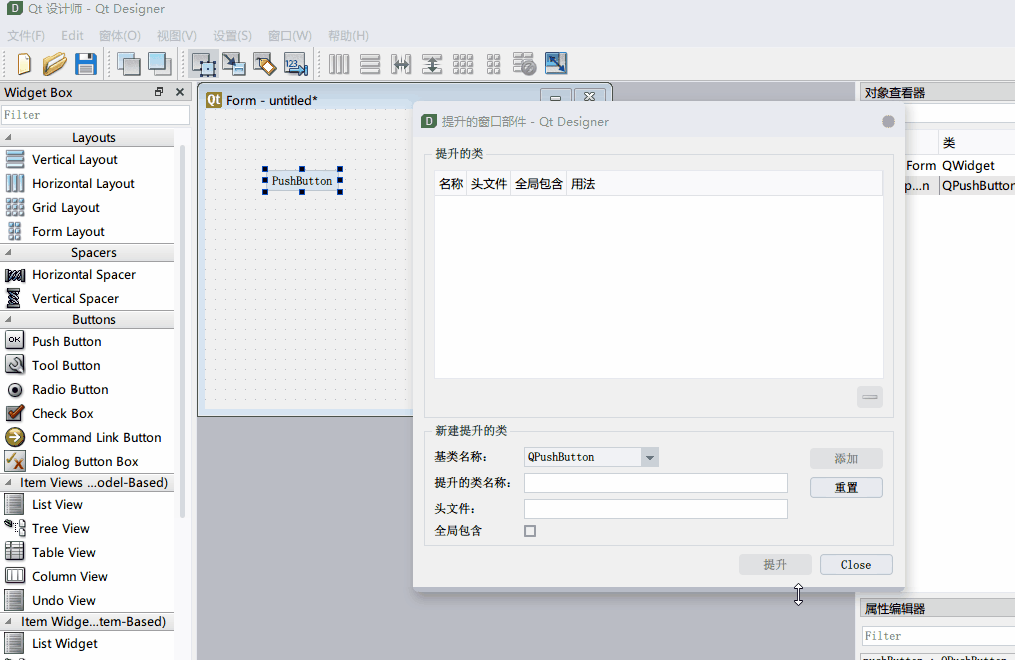Click the Bring to Front toolbar icon
Viewport: 1015px width, 660px height.
point(159,64)
